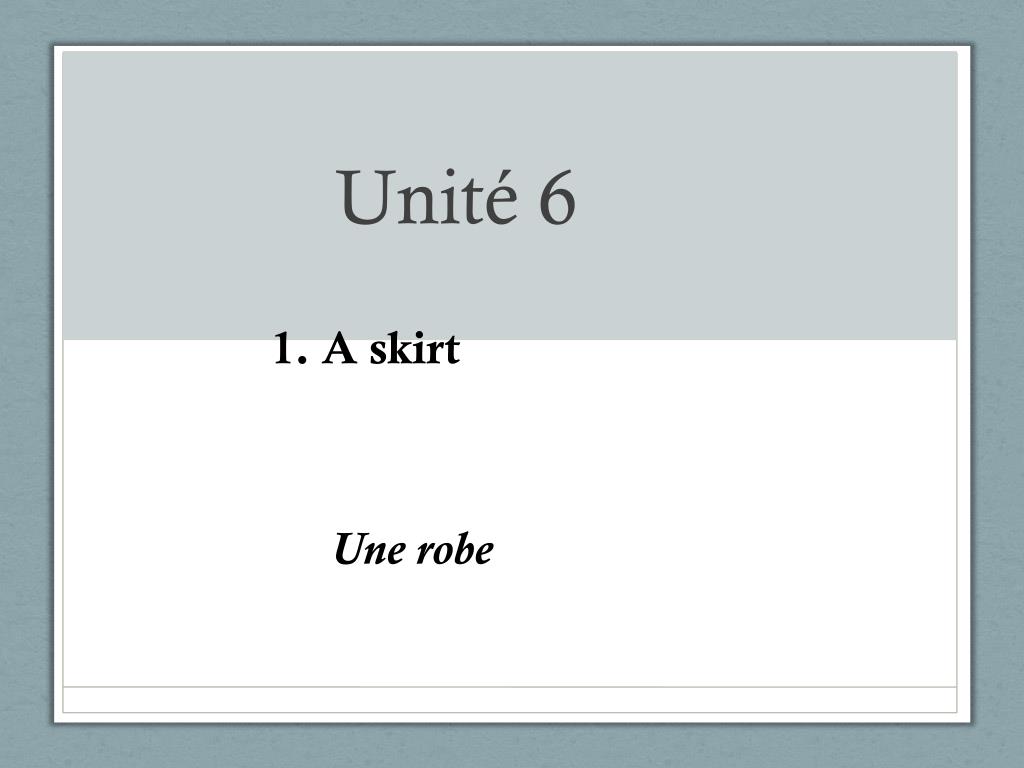Click the number '6' in the title
The height and width of the screenshot is (768, 1024).
point(557,199)
